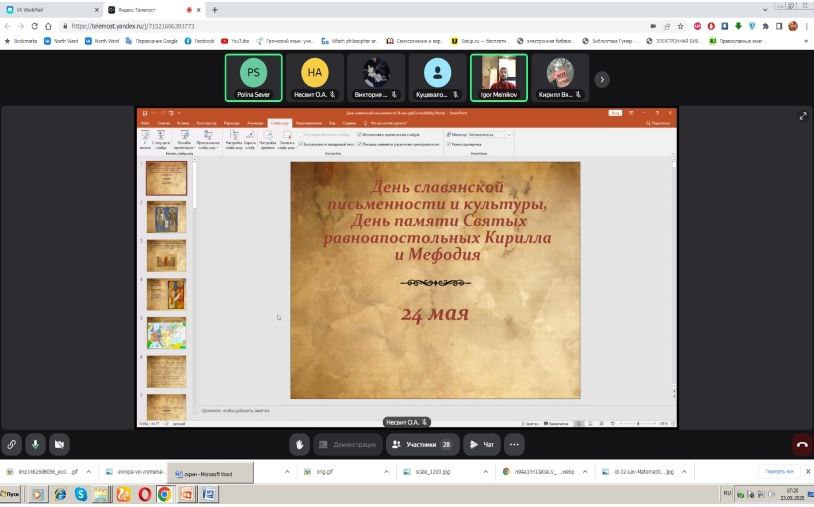
Task: Select Polina Sever's participant tile
Action: tap(253, 78)
